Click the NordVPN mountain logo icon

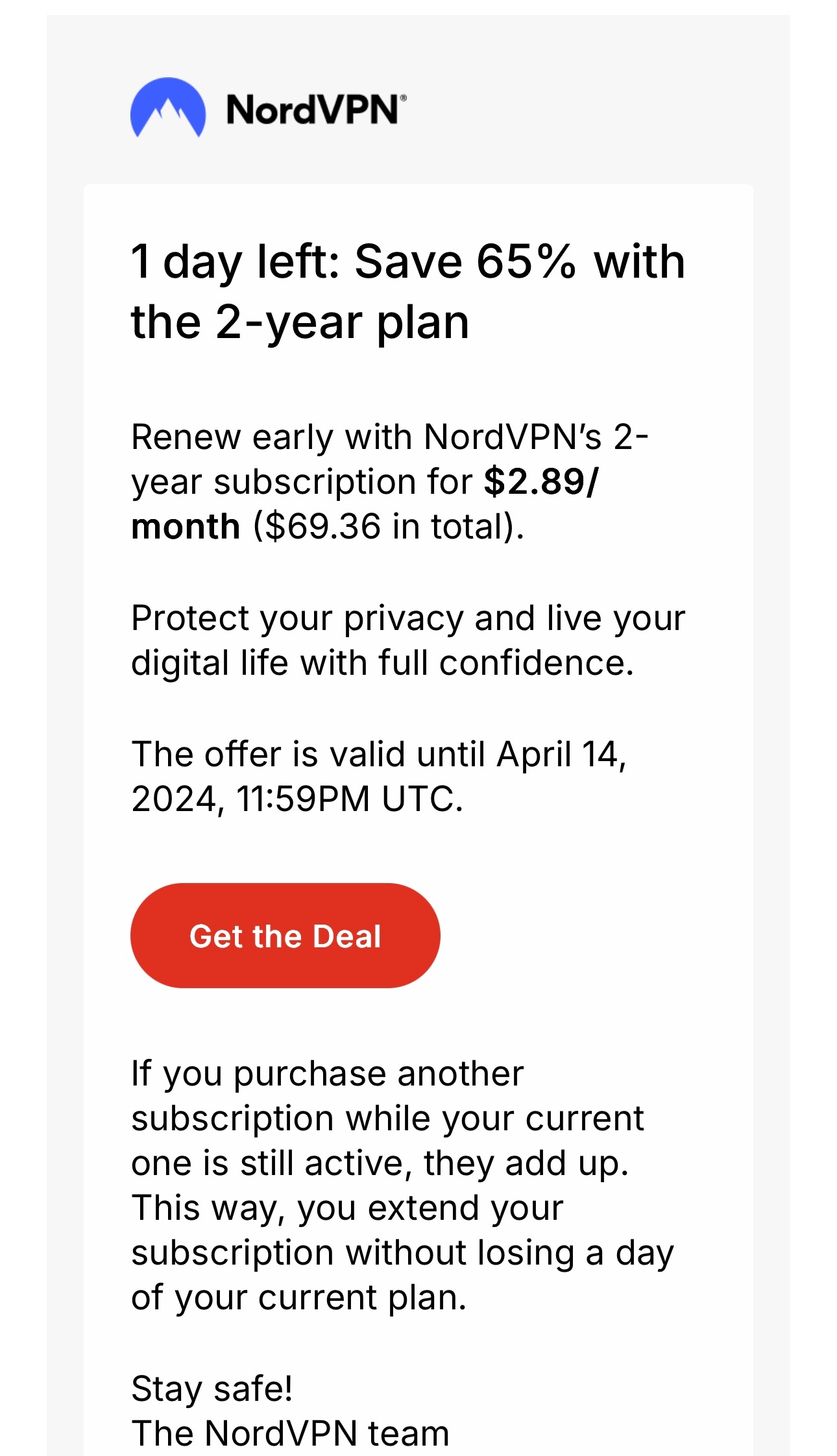click(168, 108)
